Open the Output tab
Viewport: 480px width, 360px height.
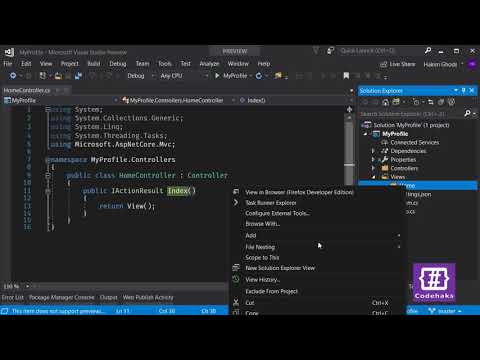click(109, 297)
